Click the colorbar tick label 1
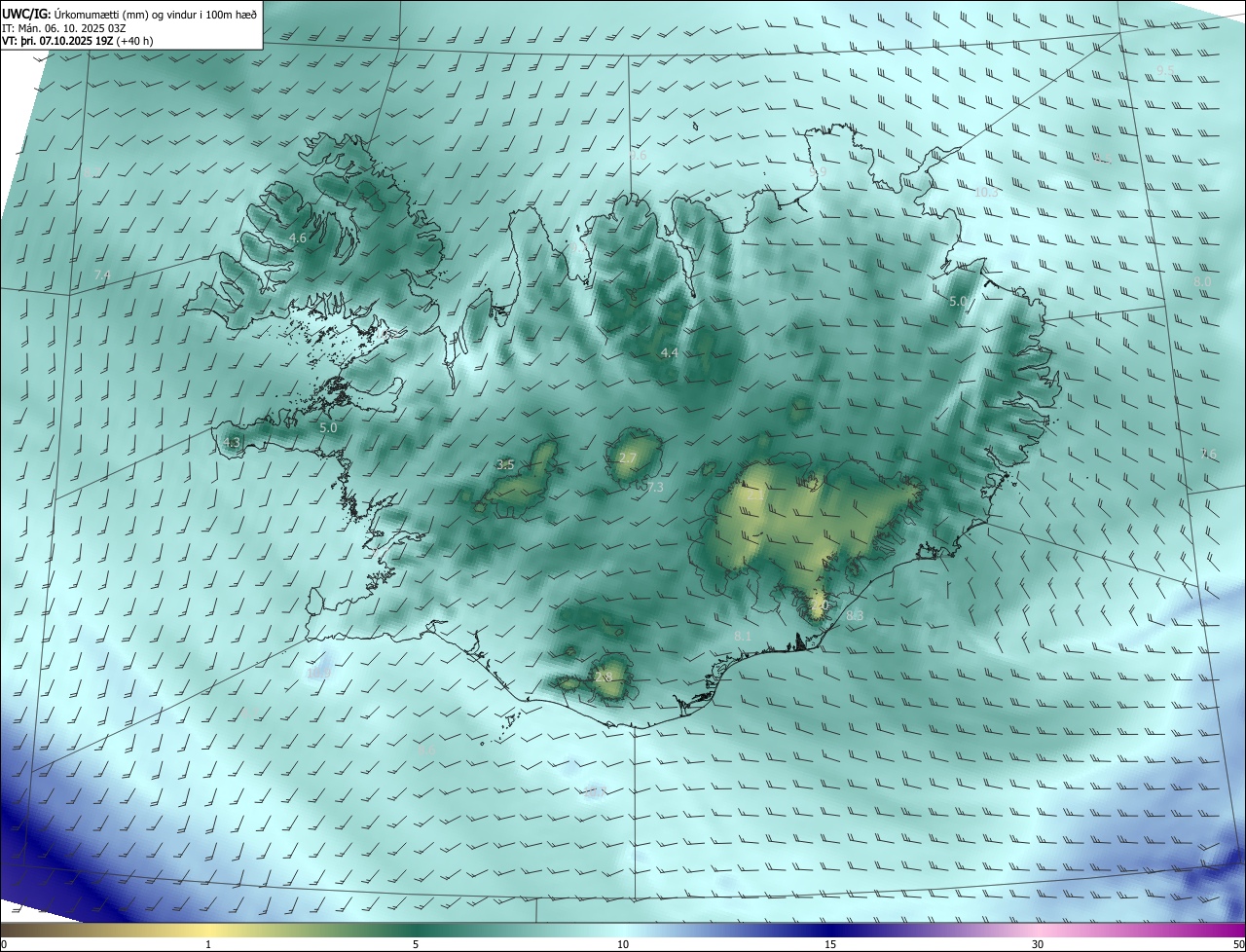Image resolution: width=1246 pixels, height=952 pixels. pyautogui.click(x=208, y=944)
